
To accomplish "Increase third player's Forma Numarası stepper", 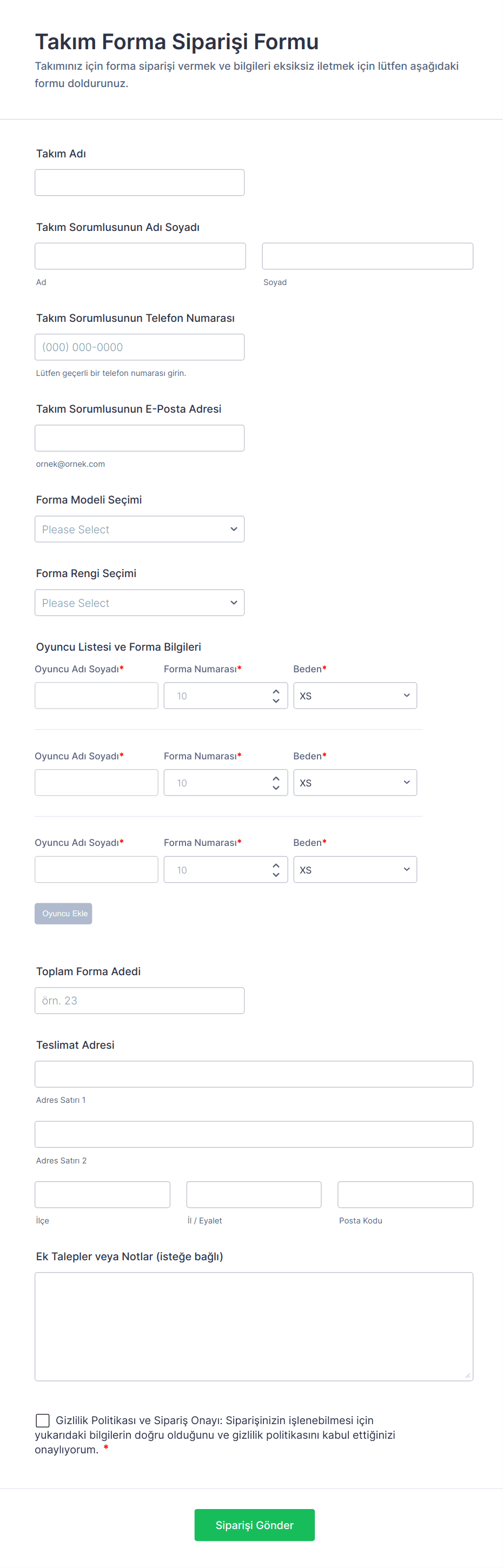I will pyautogui.click(x=276, y=865).
